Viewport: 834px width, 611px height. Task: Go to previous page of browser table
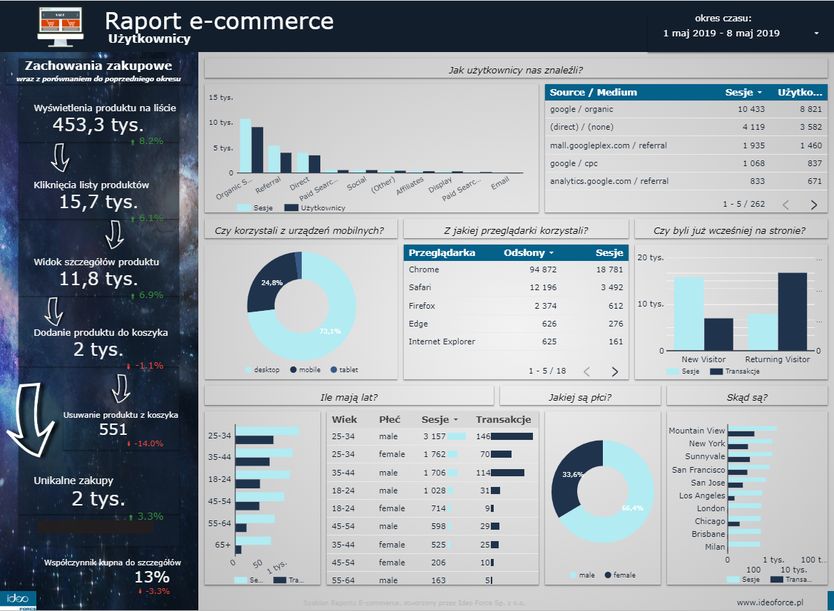[587, 371]
